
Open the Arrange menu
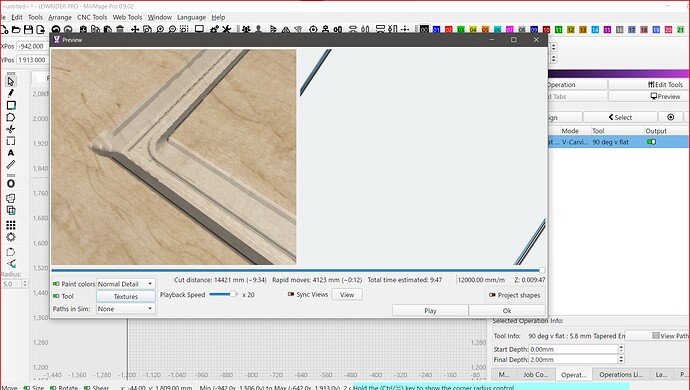[60, 17]
